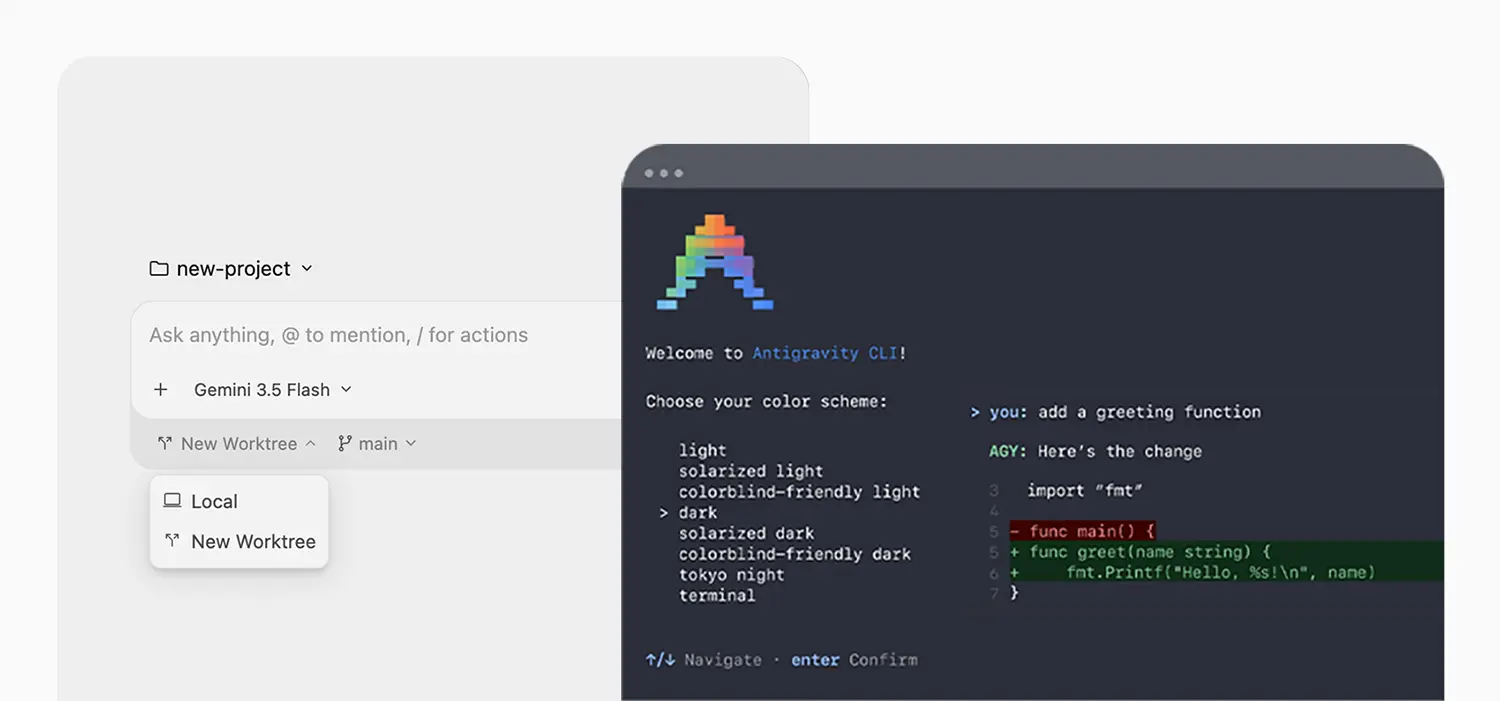Choose the solarized light color scheme
This screenshot has height=701, width=1500.
point(751,471)
